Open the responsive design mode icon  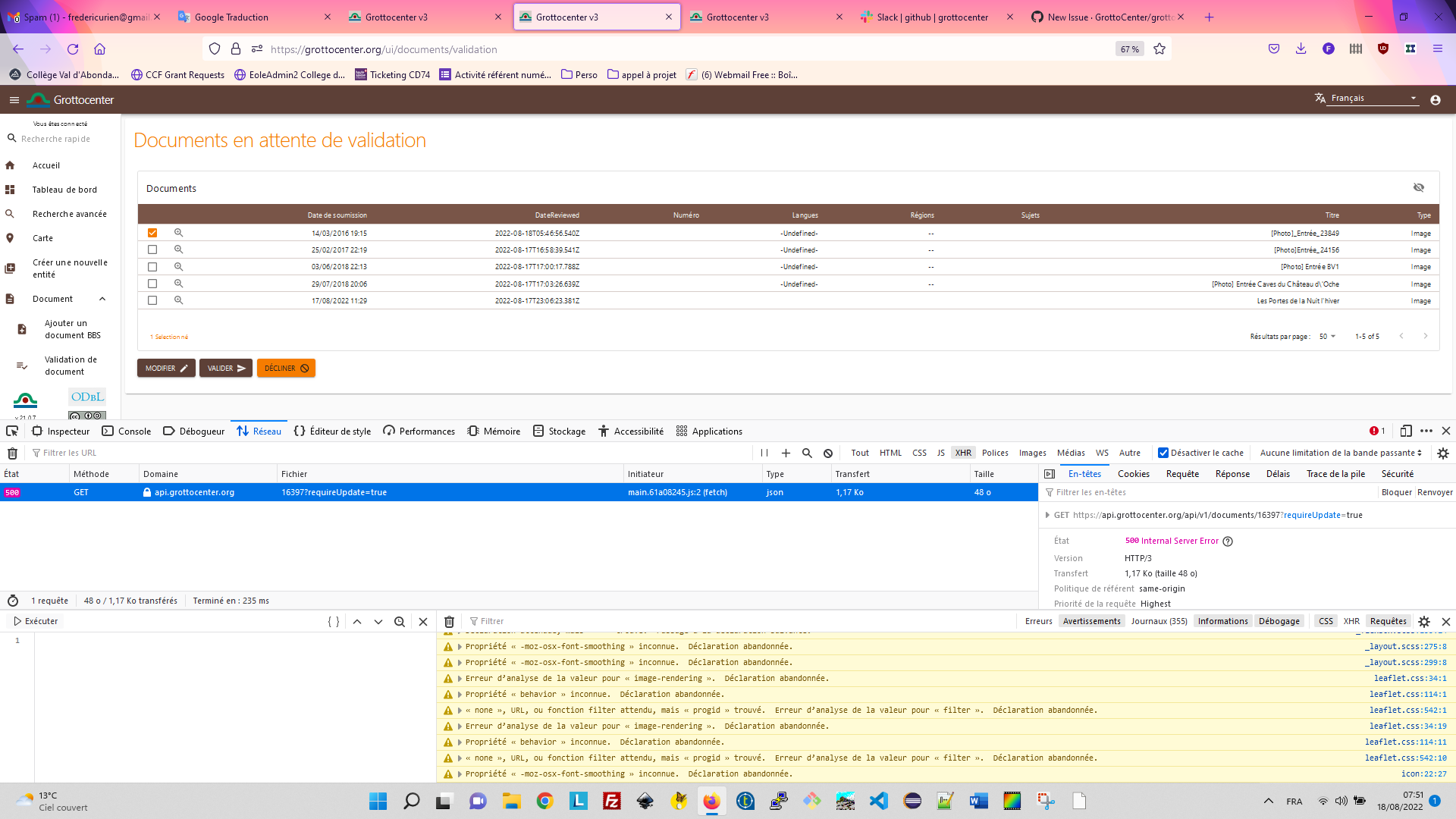(x=1406, y=431)
